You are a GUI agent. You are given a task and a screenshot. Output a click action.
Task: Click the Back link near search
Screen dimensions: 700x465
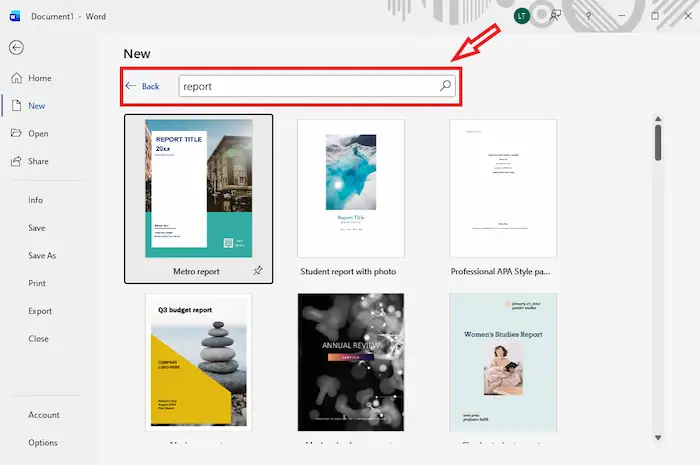coord(150,86)
